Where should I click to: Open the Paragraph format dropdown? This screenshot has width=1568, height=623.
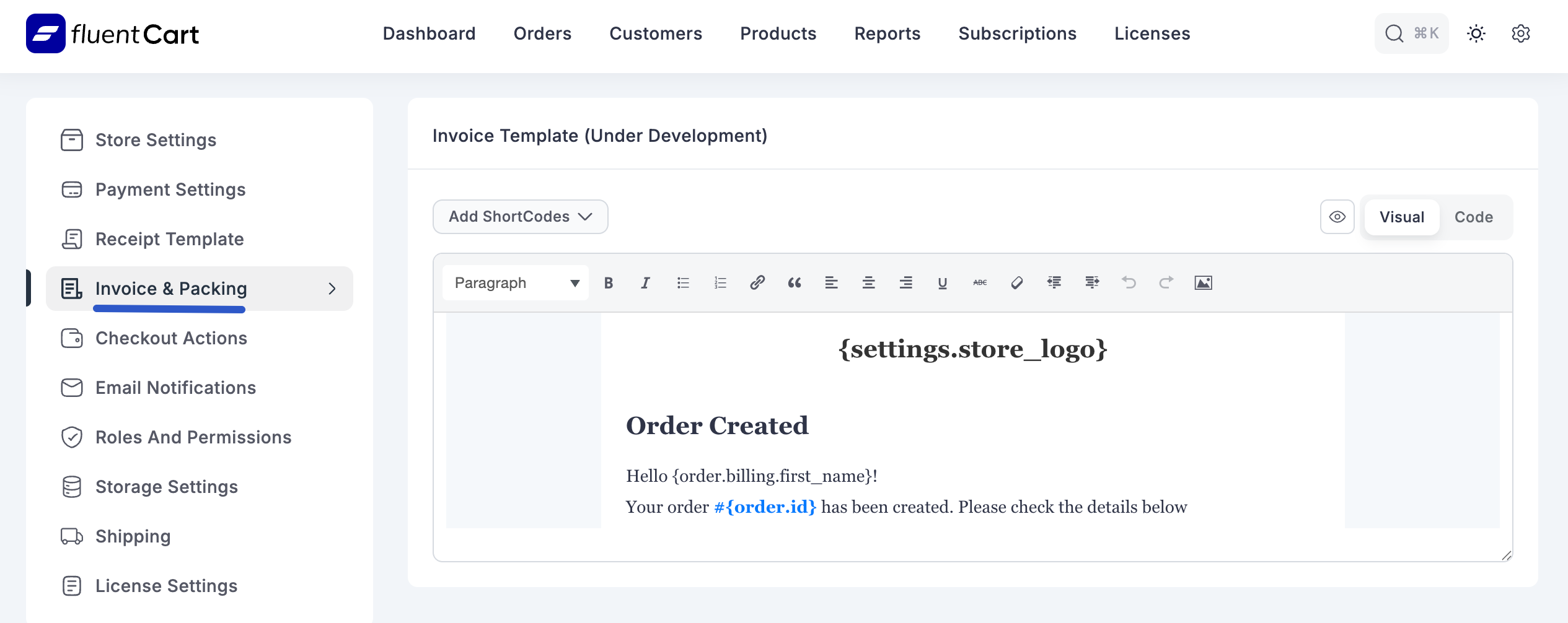516,283
